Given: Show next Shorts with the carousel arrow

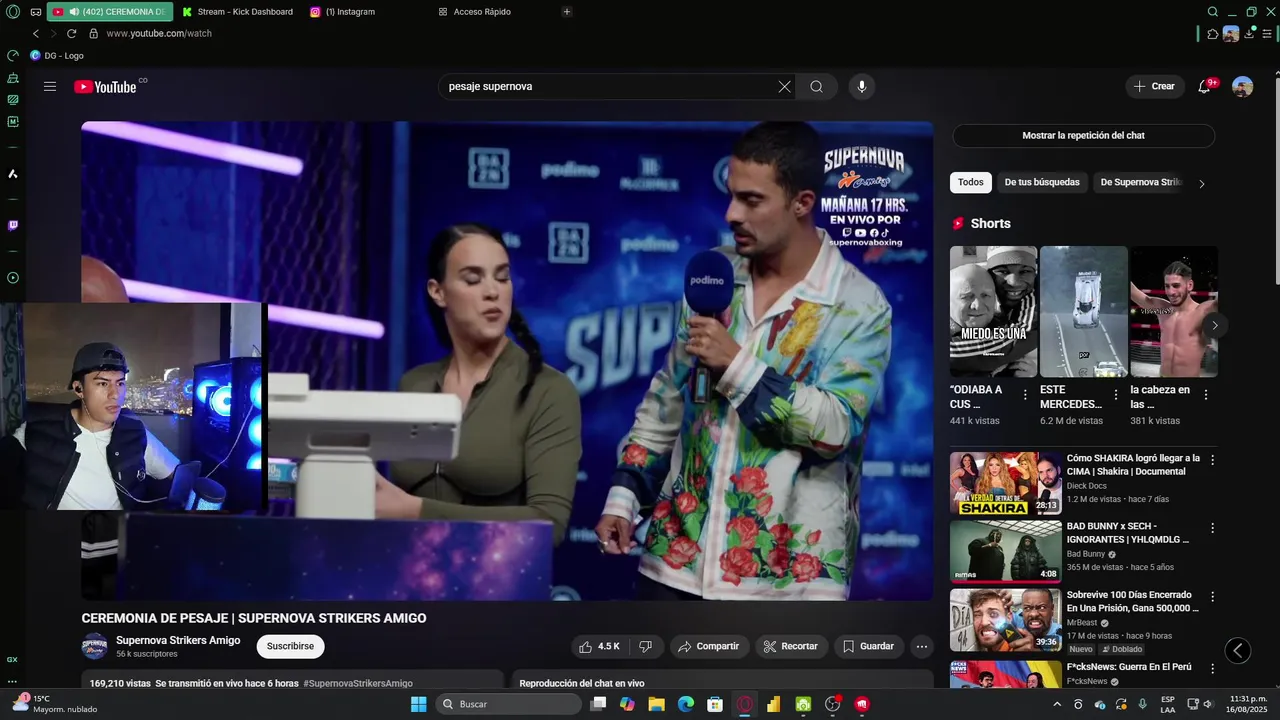Looking at the screenshot, I should point(1215,325).
